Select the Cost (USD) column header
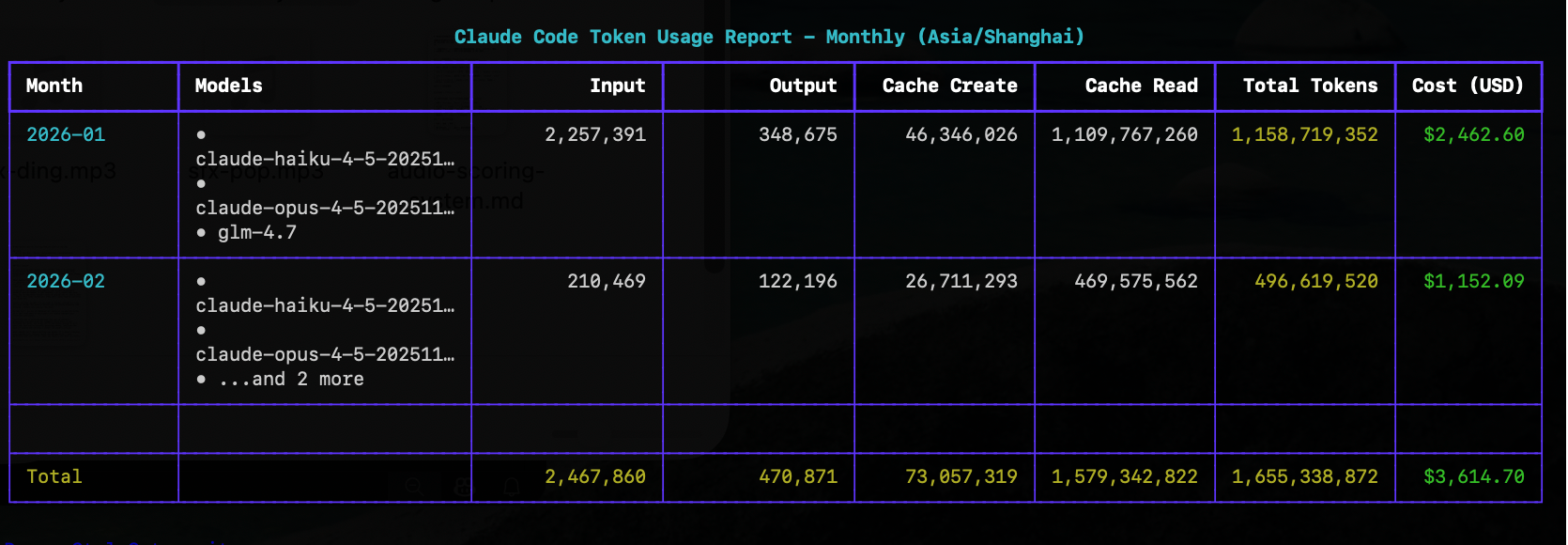1568x545 pixels. click(x=1468, y=86)
